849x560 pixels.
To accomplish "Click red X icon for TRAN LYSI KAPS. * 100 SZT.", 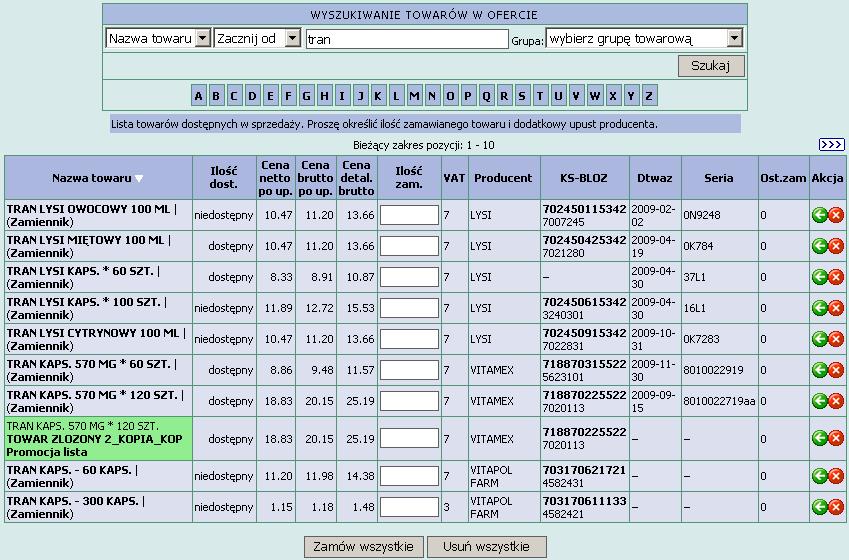I will tap(836, 308).
